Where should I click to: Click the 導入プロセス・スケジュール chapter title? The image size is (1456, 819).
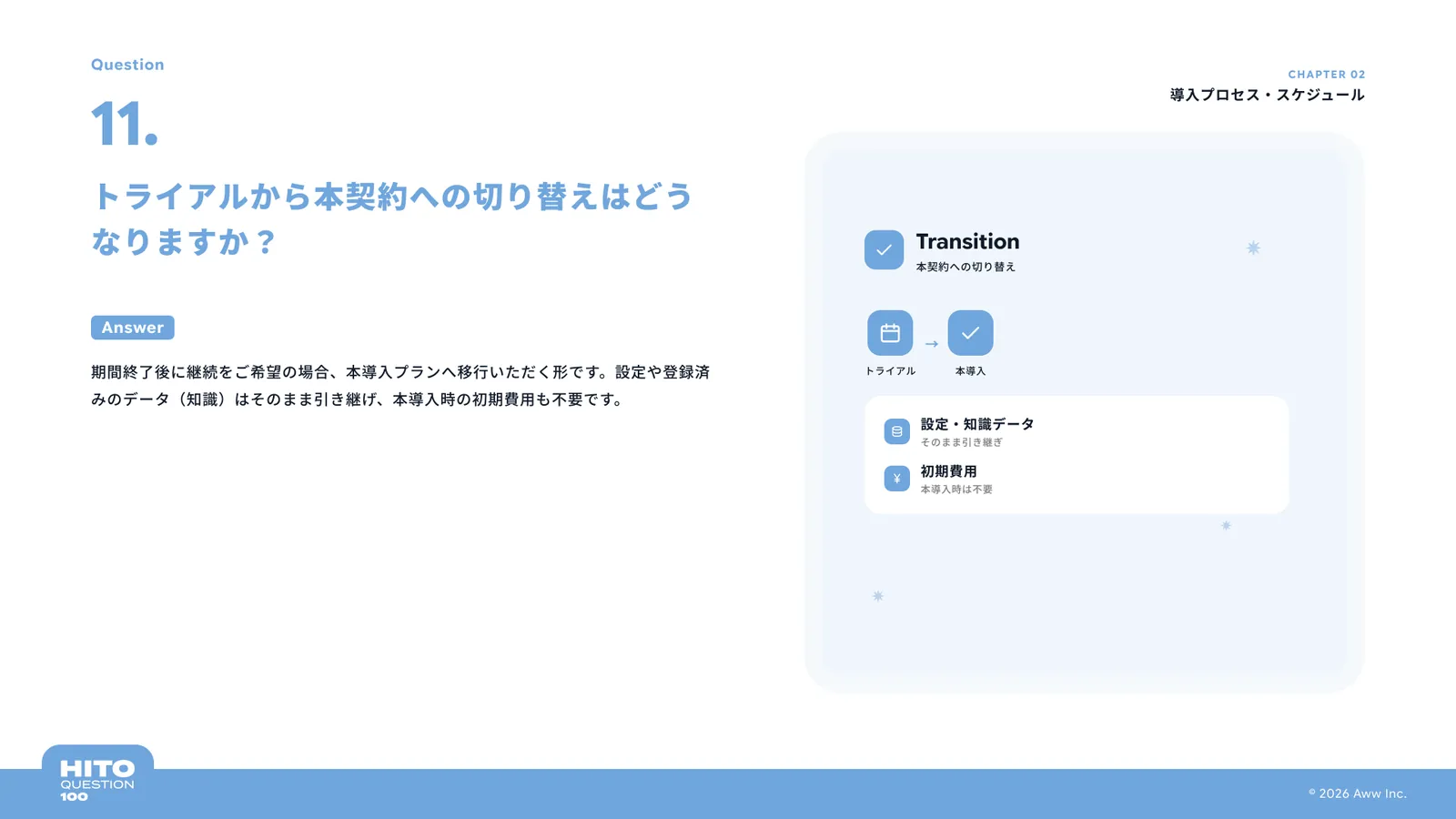click(x=1267, y=95)
